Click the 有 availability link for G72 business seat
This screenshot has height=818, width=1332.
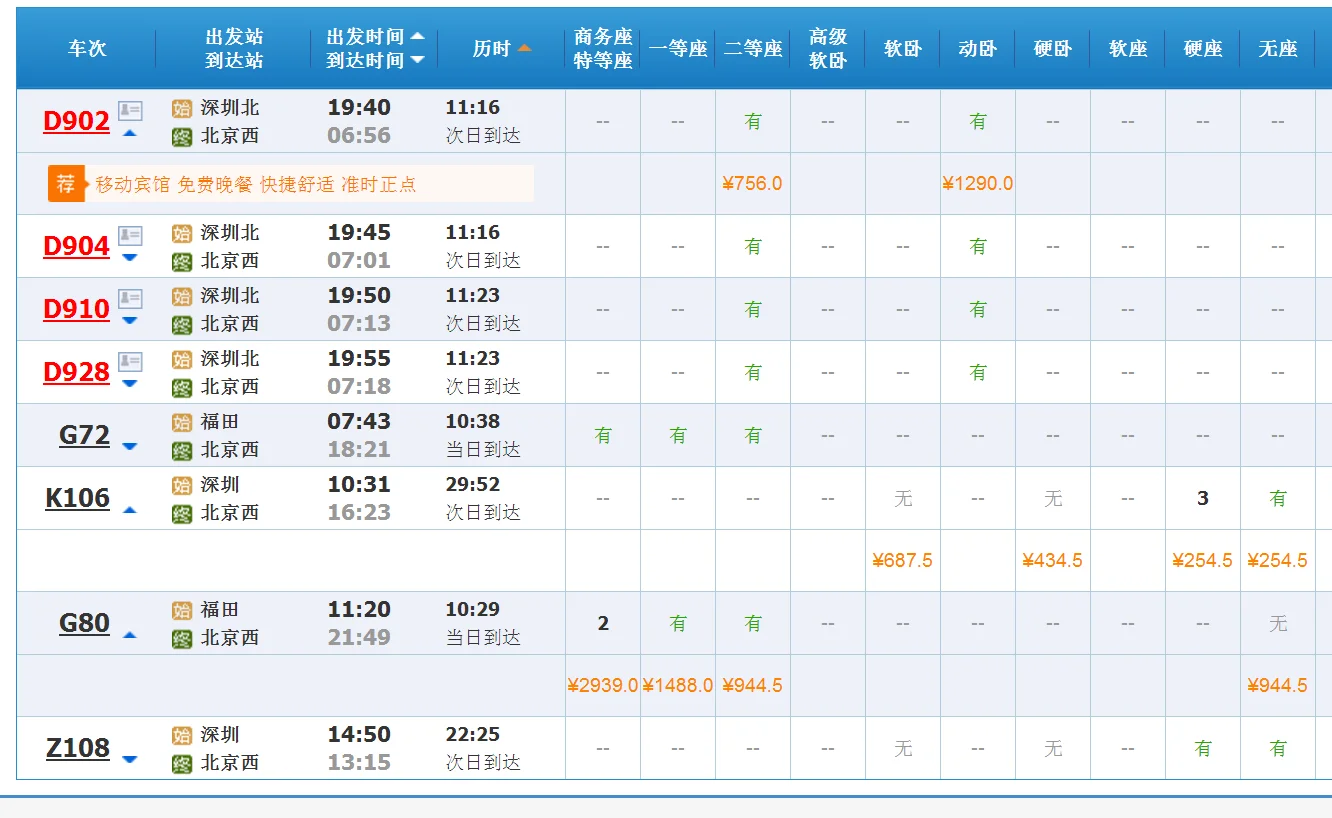click(602, 435)
